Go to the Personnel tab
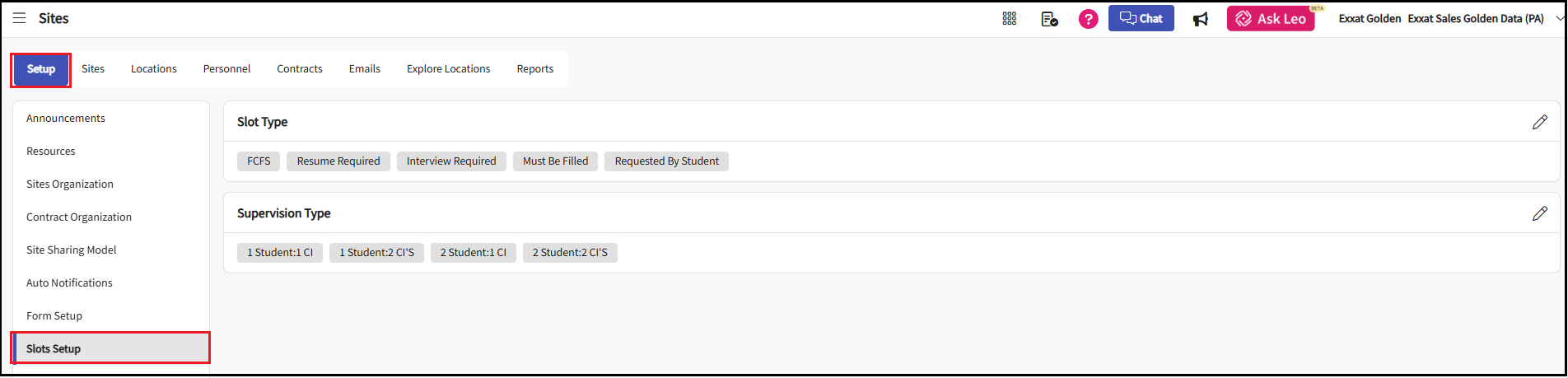The image size is (1568, 378). coord(226,69)
